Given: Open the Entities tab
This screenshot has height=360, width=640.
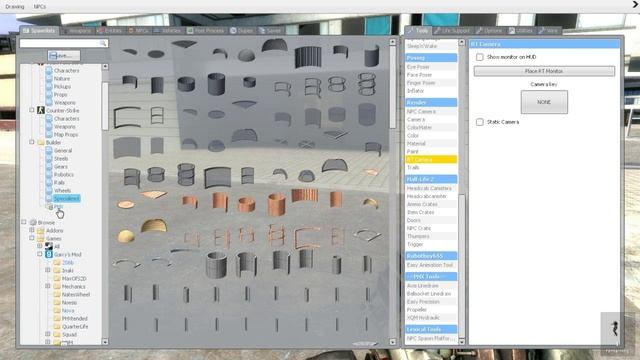Looking at the screenshot, I should click(x=110, y=31).
